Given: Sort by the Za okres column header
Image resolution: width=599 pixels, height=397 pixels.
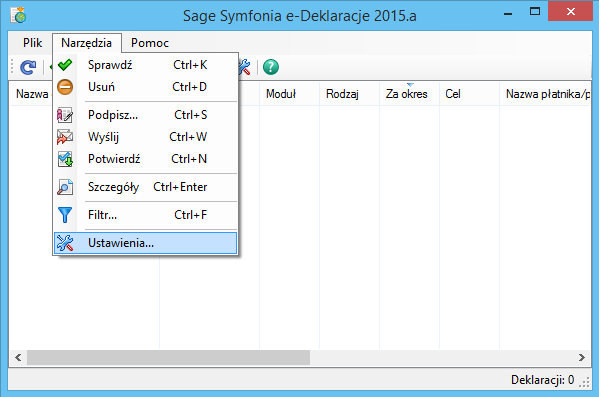Looking at the screenshot, I should pos(410,94).
